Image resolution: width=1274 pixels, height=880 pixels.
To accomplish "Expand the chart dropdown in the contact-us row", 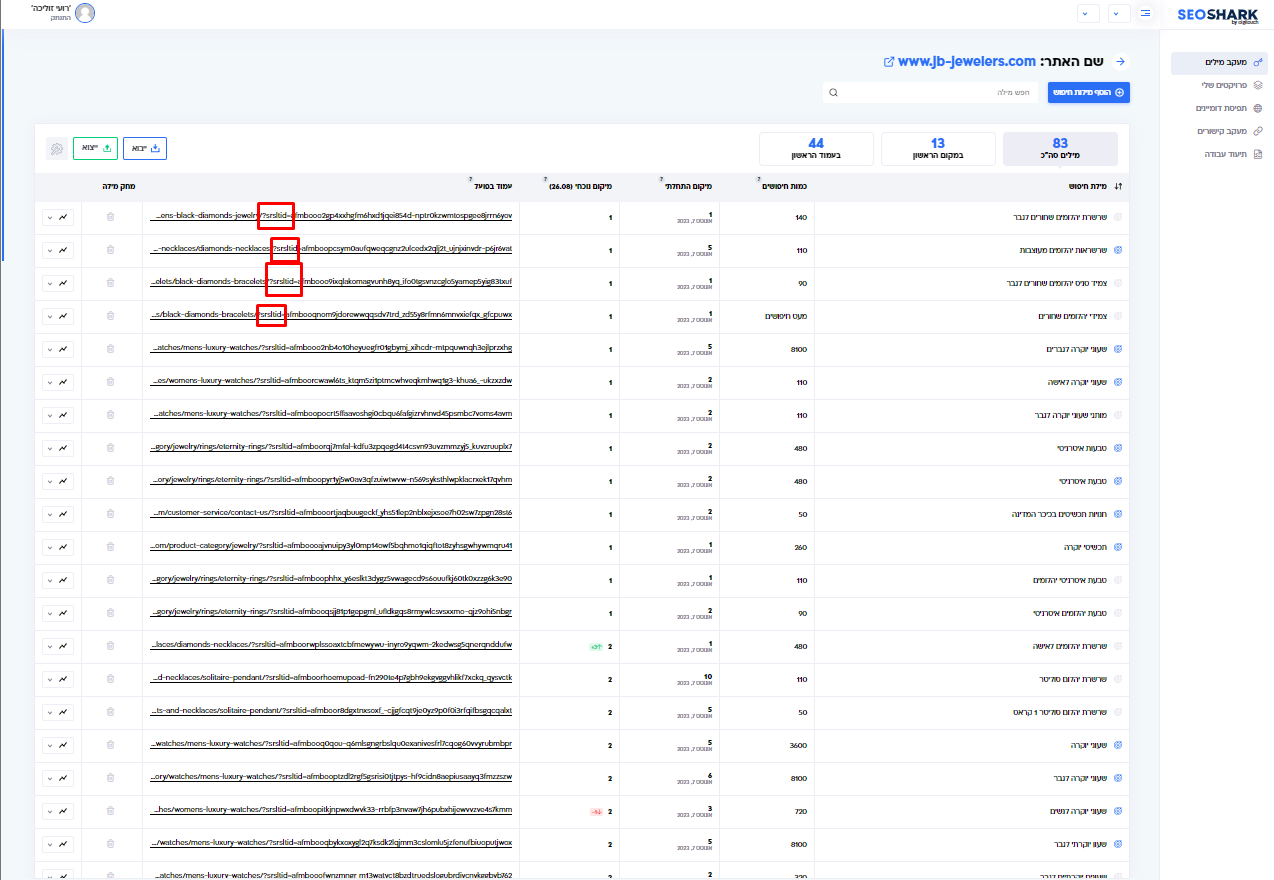I will point(58,514).
